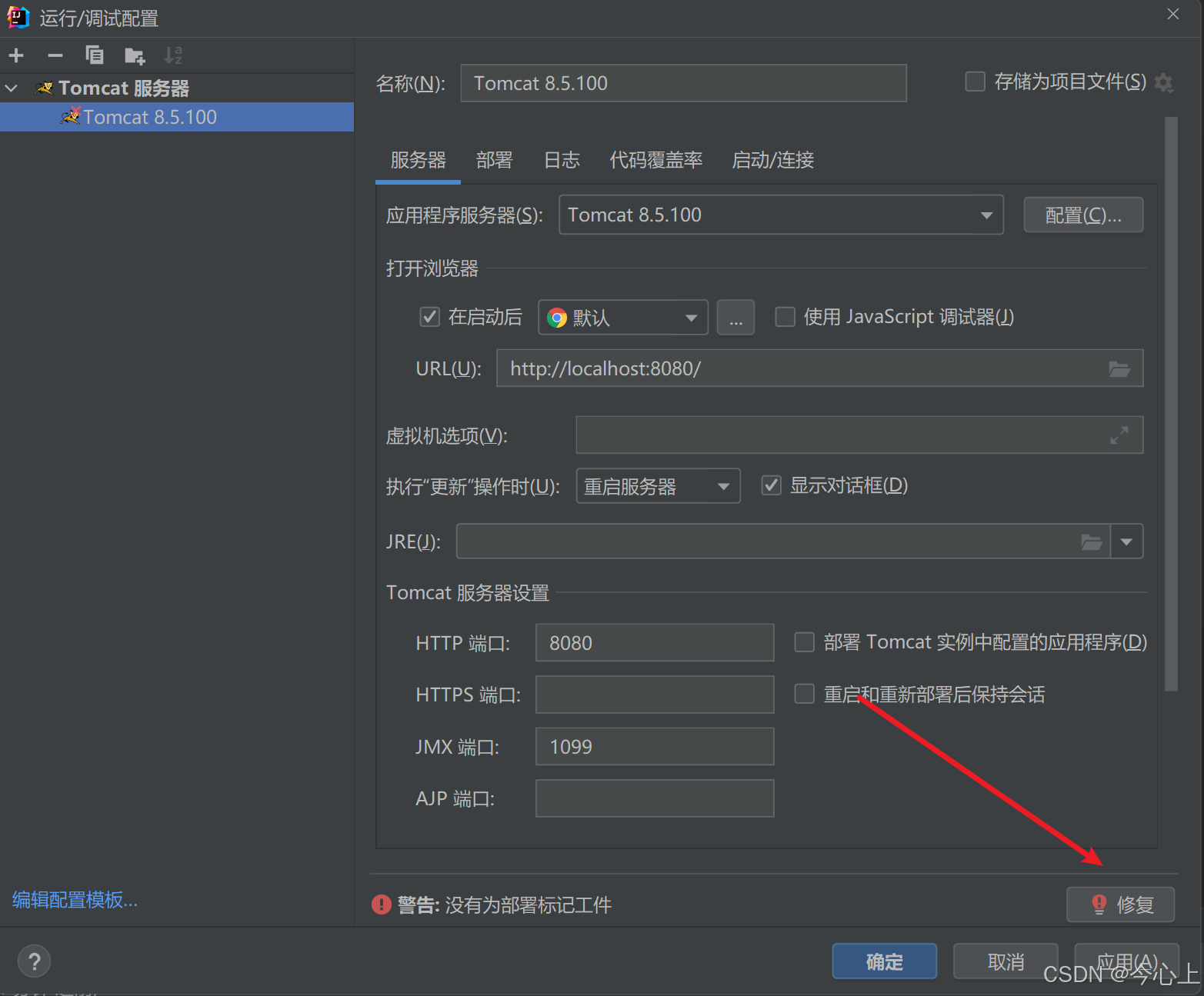
Task: Click the HTTPS 端口 field
Action: [x=655, y=695]
